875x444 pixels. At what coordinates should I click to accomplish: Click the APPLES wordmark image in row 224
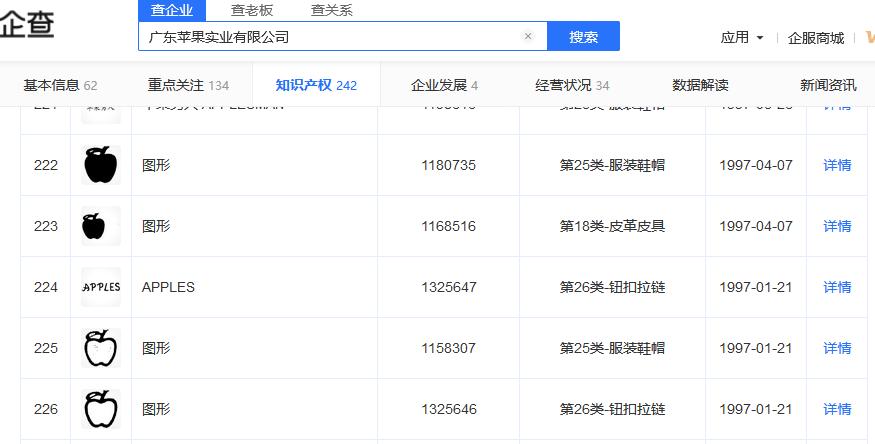101,287
